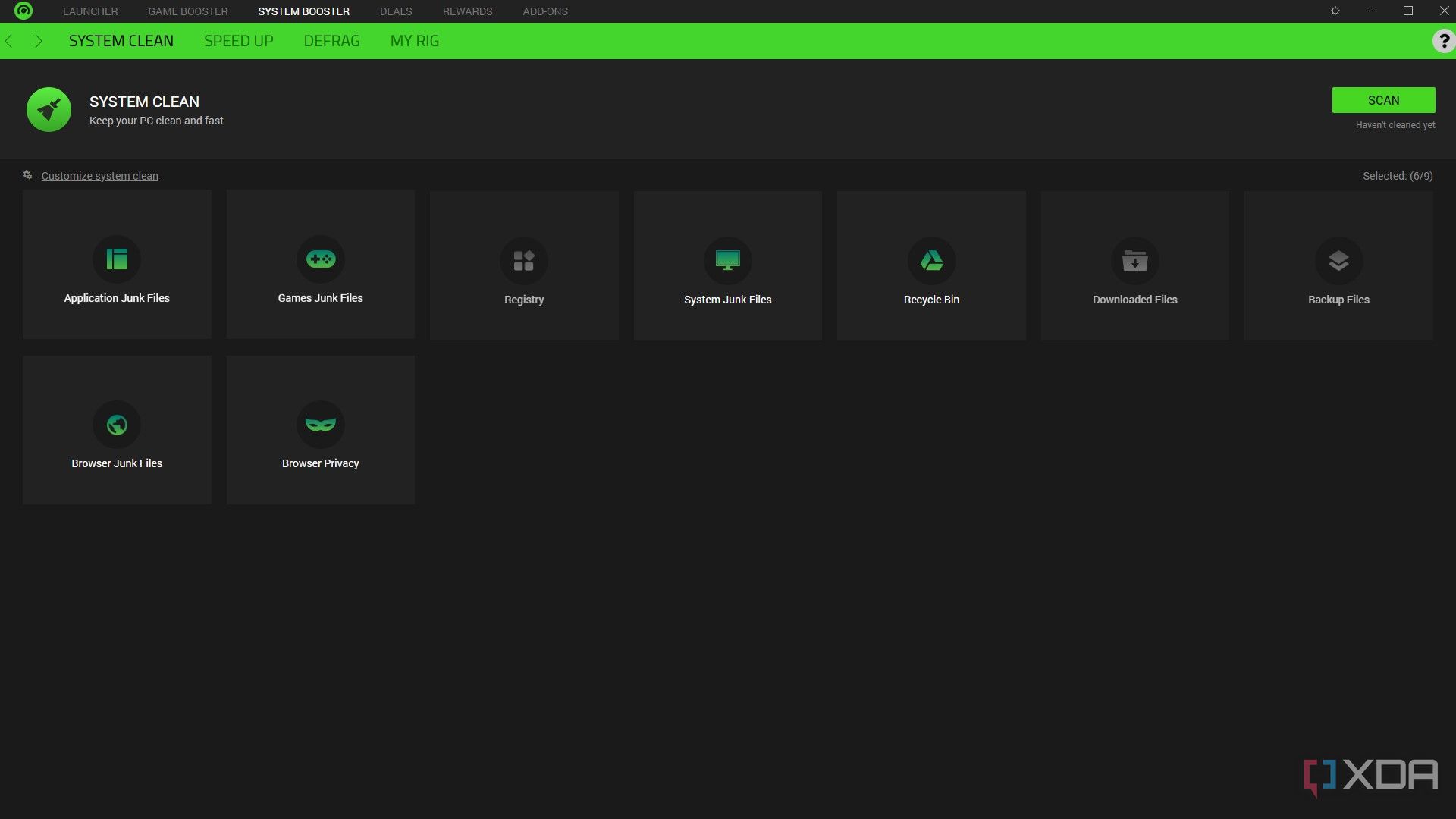Open the ADD-ONS menu item

(545, 11)
